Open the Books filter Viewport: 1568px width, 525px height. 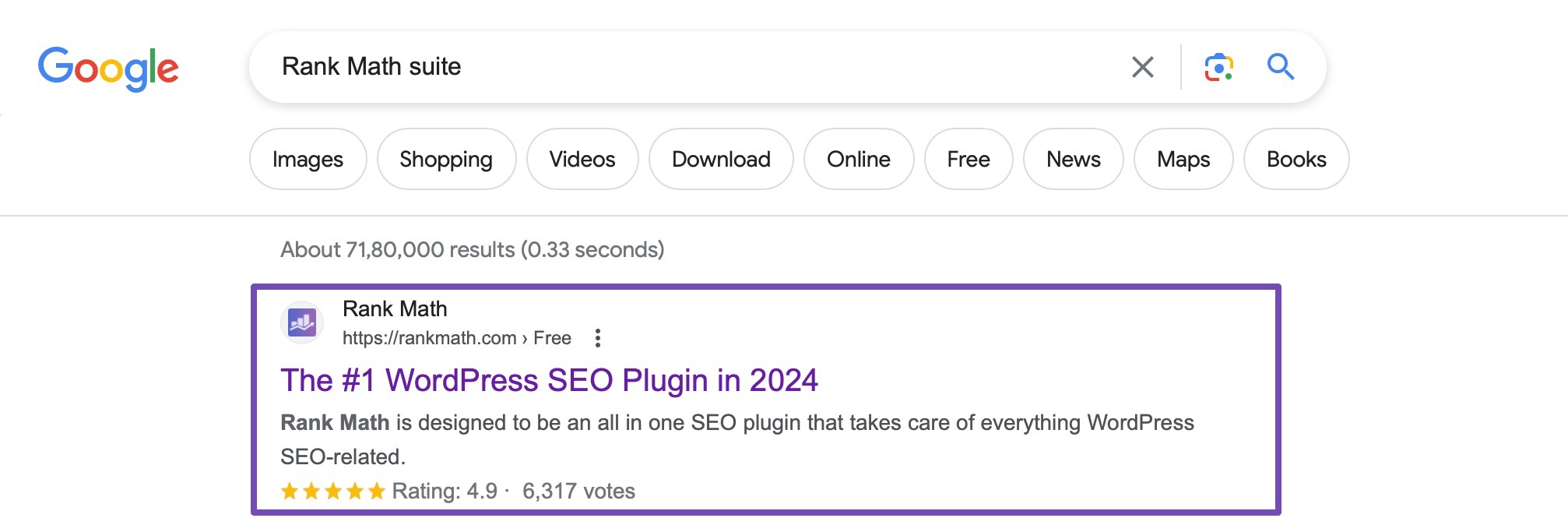pos(1296,159)
